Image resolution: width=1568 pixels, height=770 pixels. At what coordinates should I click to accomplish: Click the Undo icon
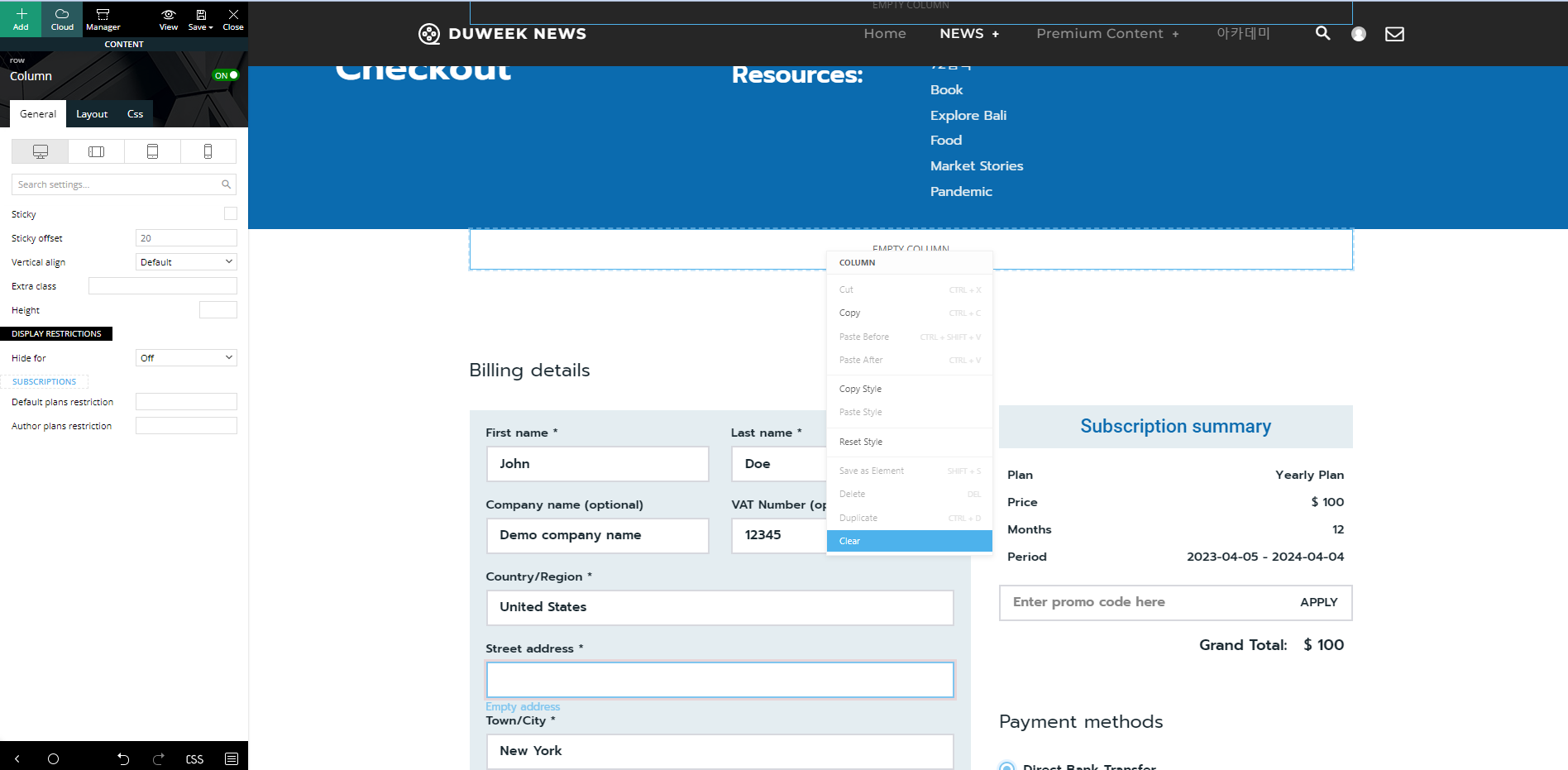(x=123, y=758)
